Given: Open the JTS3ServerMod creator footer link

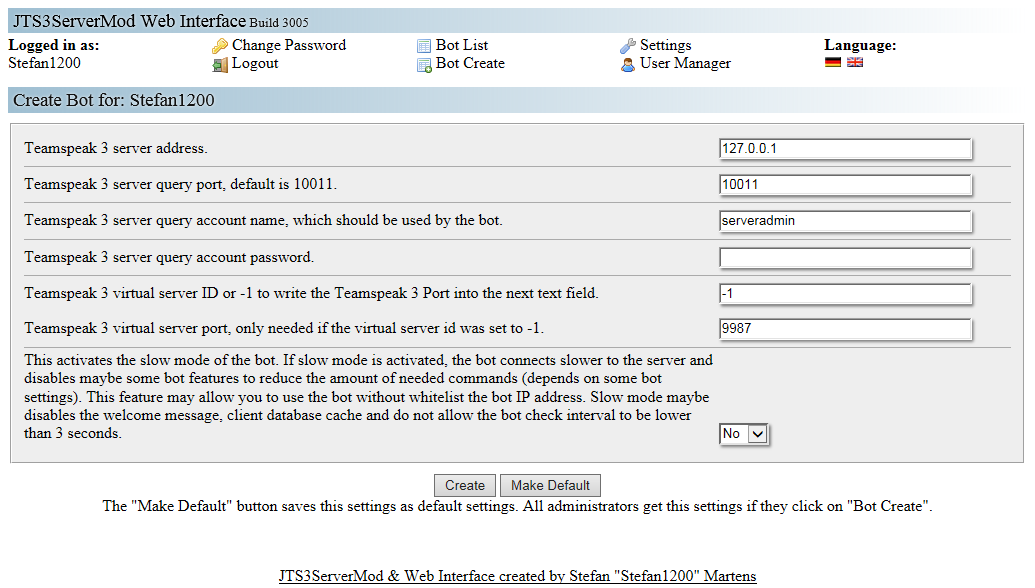Looking at the screenshot, I should tap(517, 576).
